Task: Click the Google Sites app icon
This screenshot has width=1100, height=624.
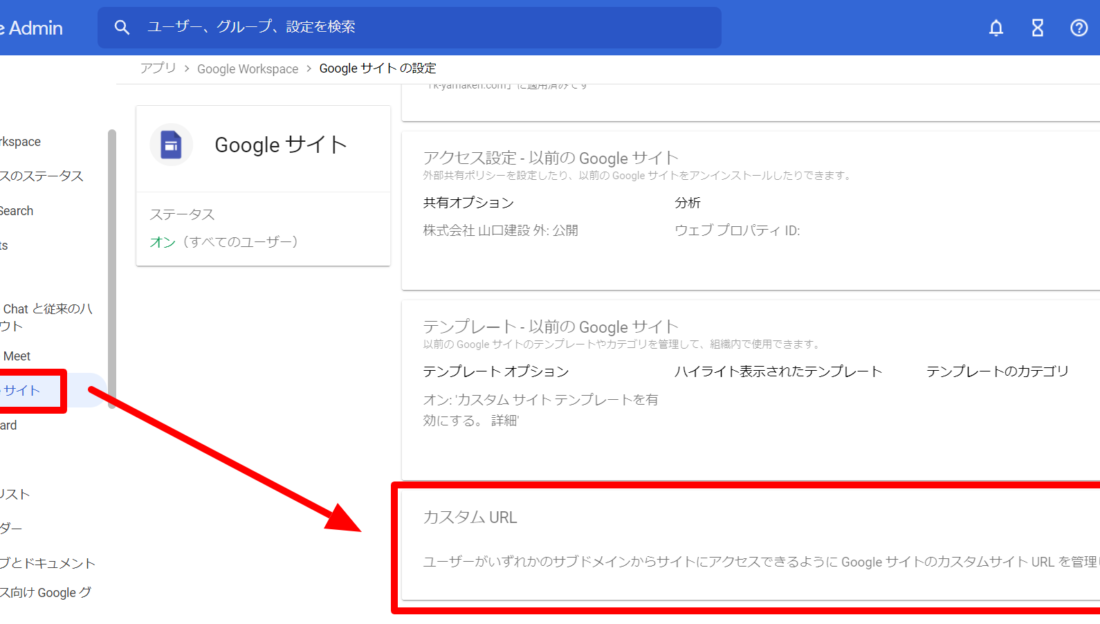Action: point(171,145)
